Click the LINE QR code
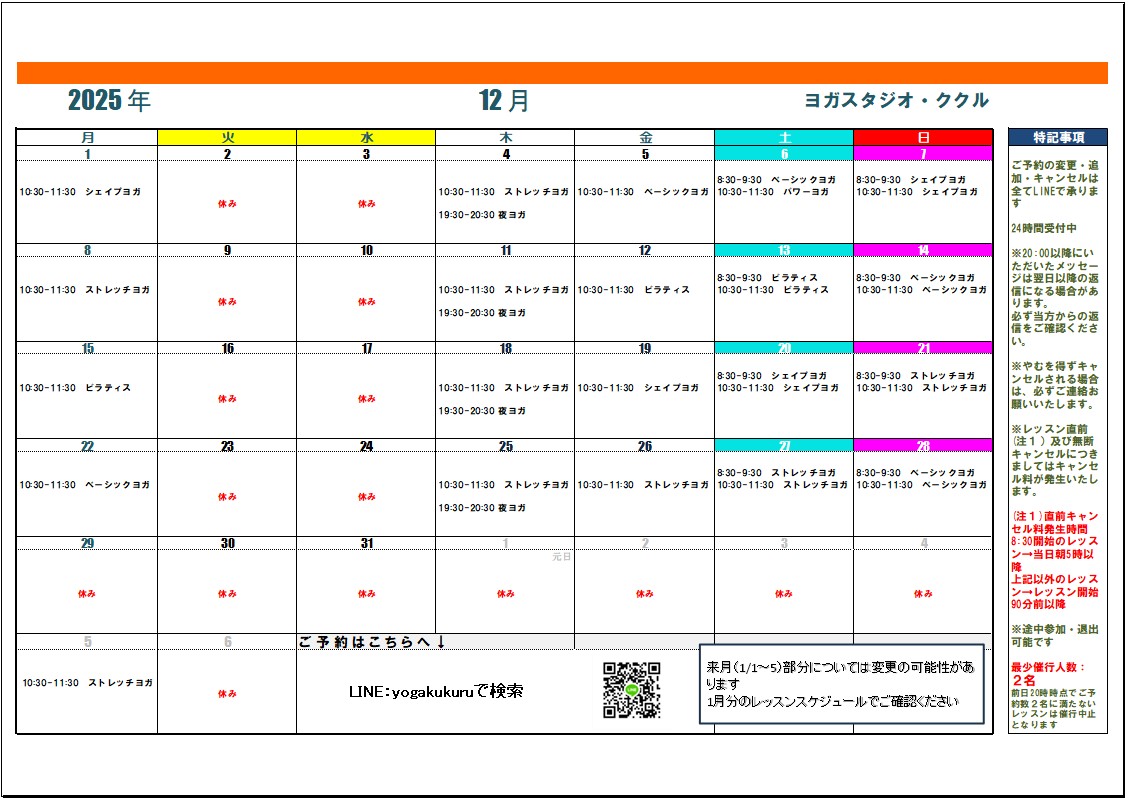 click(x=631, y=690)
